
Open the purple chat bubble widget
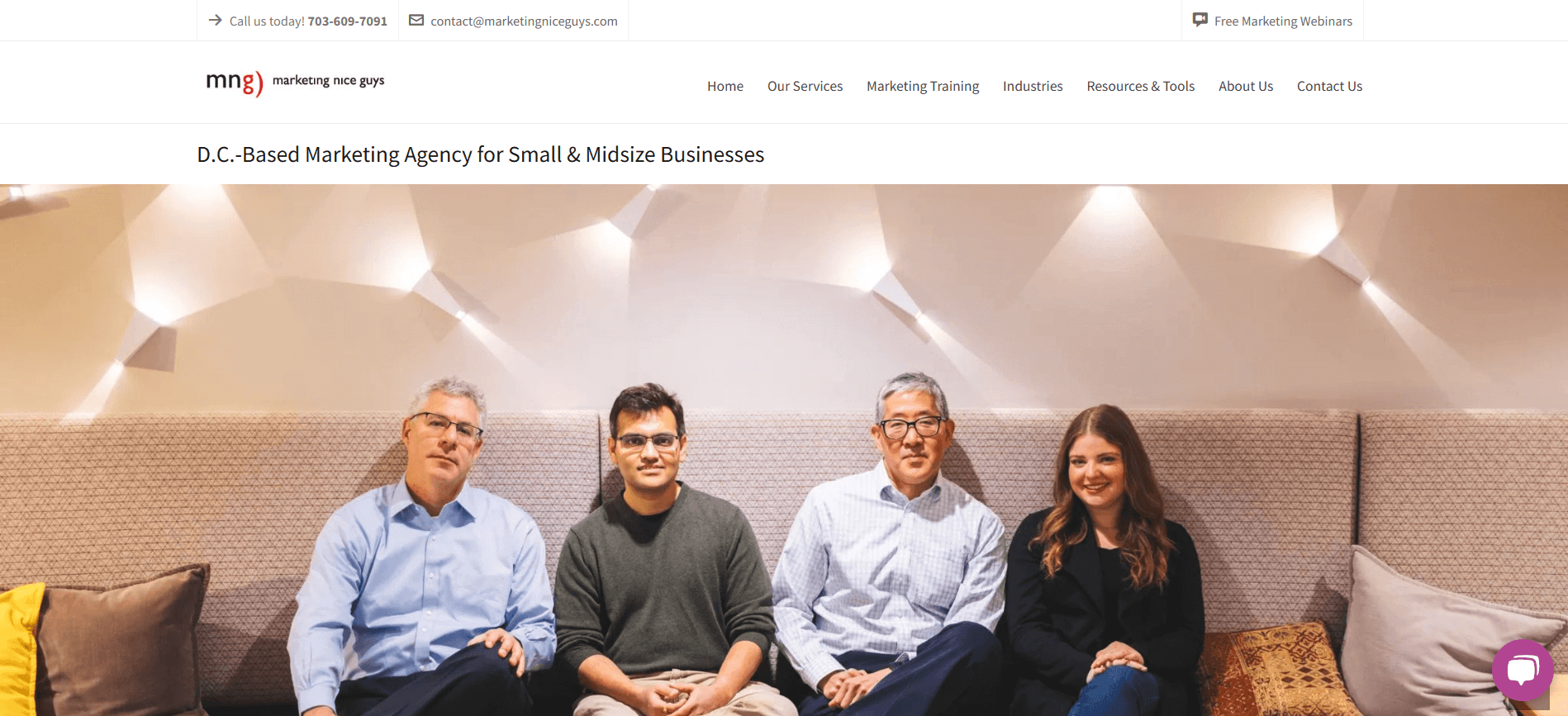1523,670
